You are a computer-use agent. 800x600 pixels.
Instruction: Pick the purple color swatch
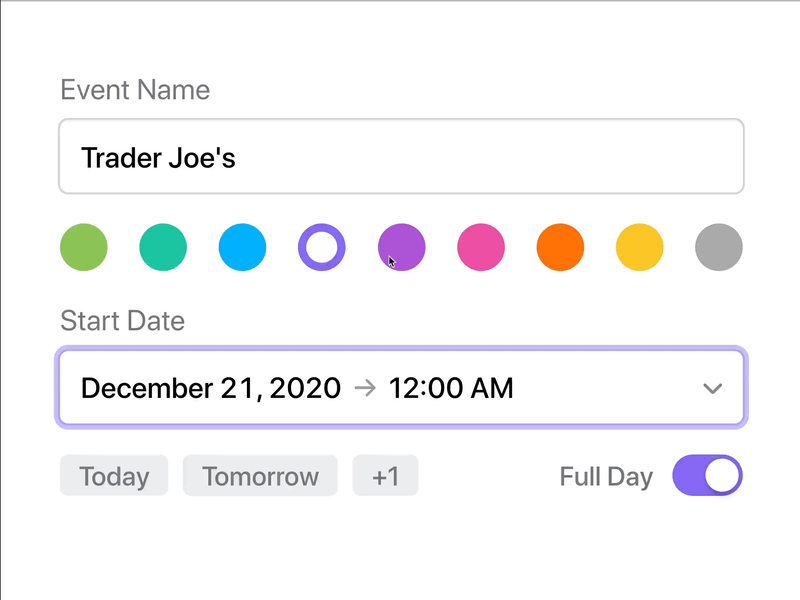[402, 247]
